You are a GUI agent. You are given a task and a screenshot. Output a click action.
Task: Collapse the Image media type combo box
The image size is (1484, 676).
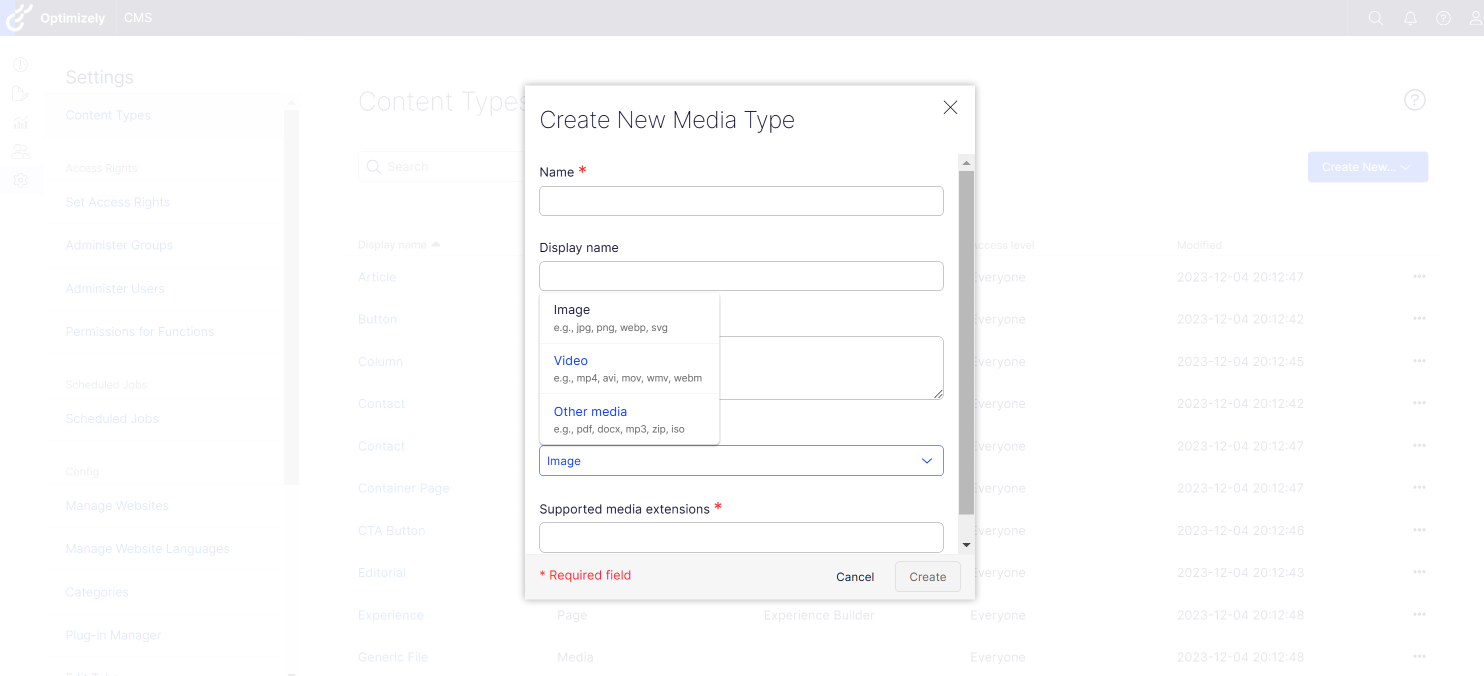740,461
